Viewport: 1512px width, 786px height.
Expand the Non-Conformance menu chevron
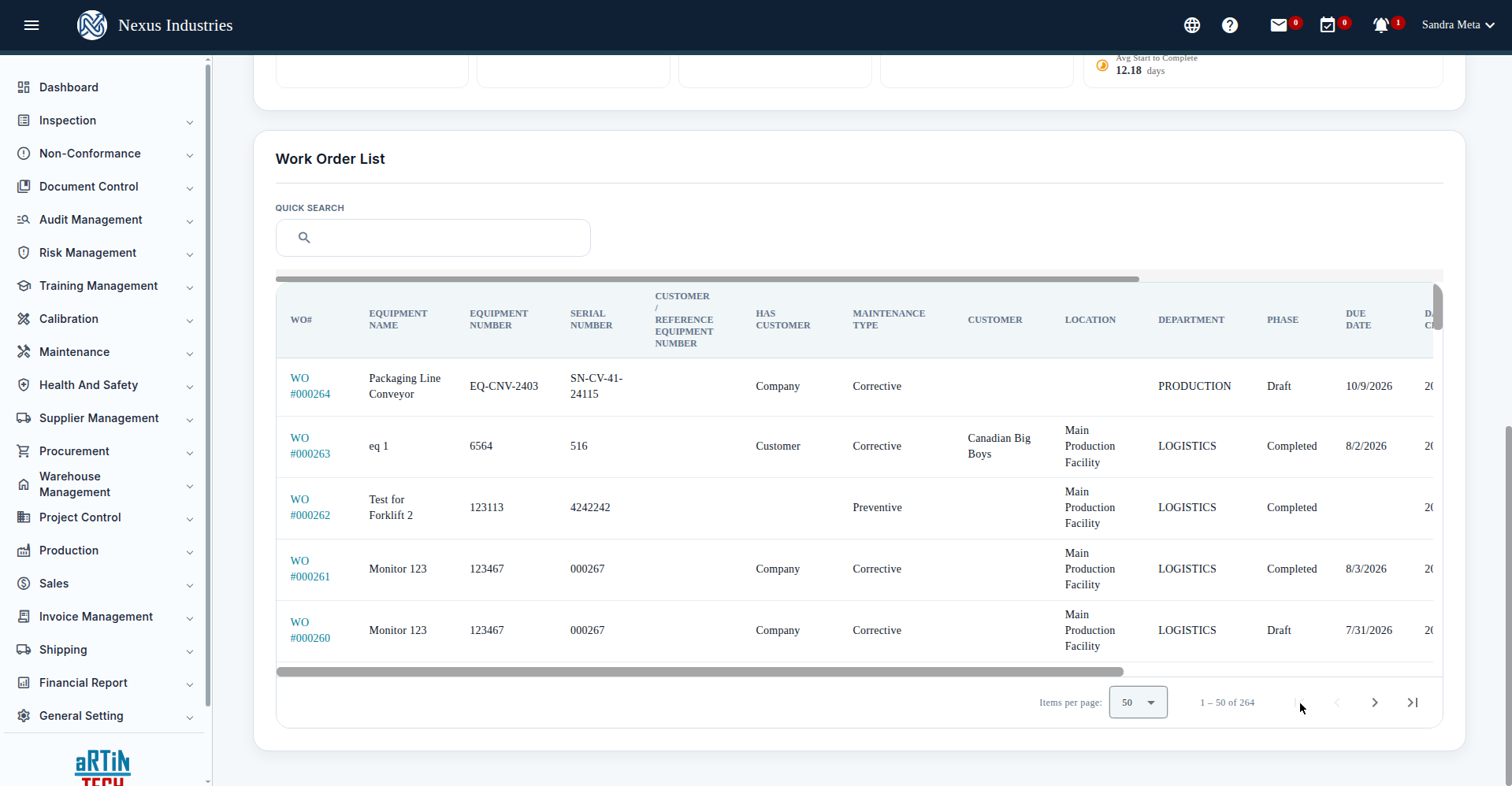190,155
